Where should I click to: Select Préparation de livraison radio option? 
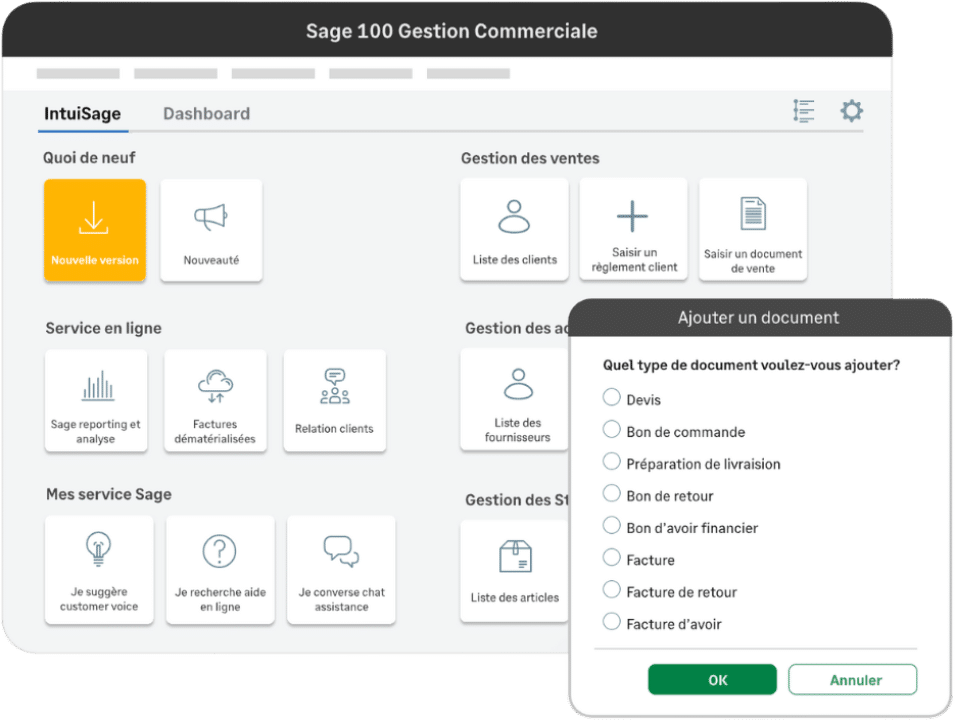(611, 462)
